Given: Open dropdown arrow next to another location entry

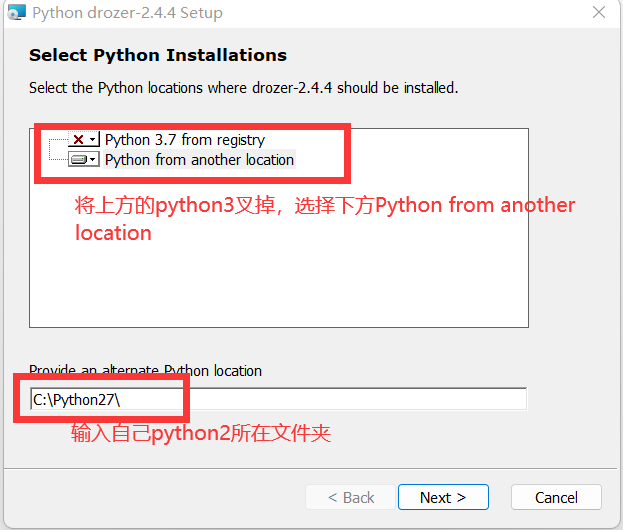Looking at the screenshot, I should [93, 160].
